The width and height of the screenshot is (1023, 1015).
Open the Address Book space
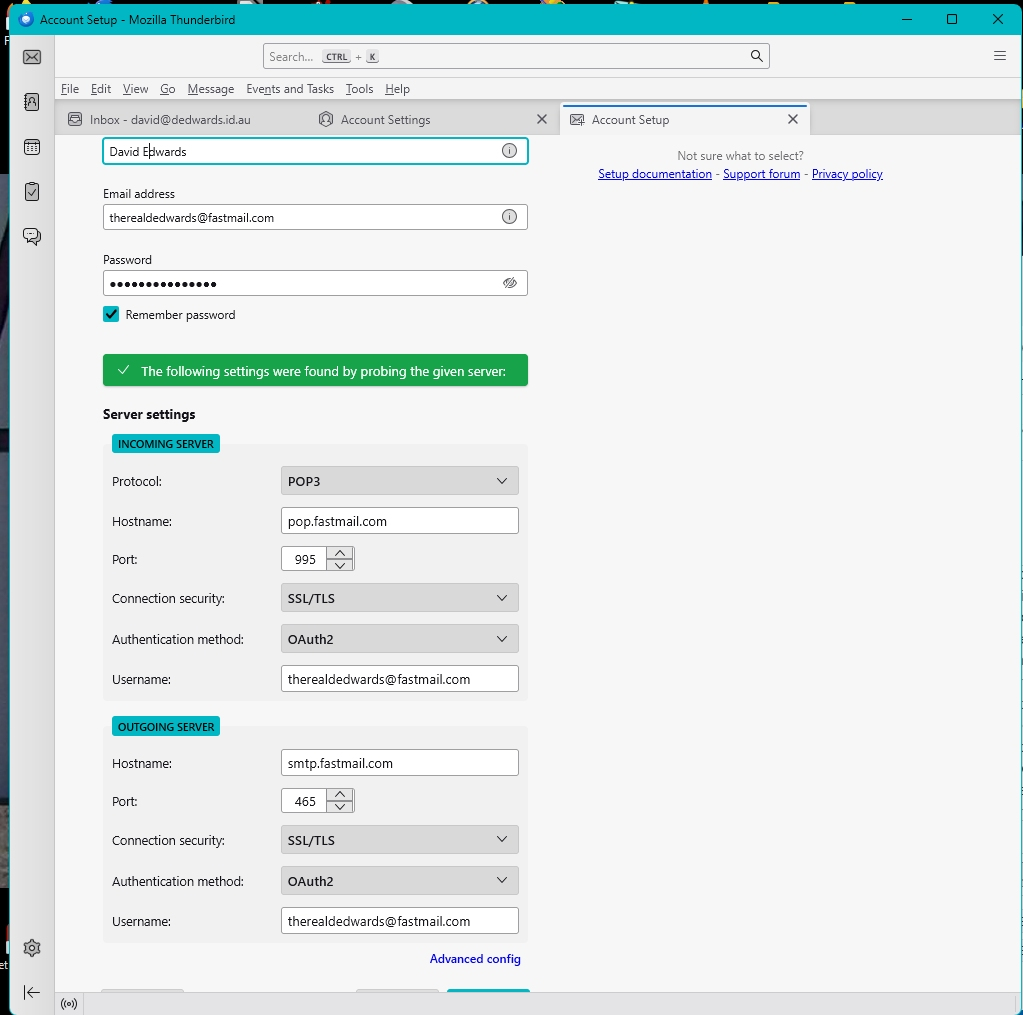(31, 102)
